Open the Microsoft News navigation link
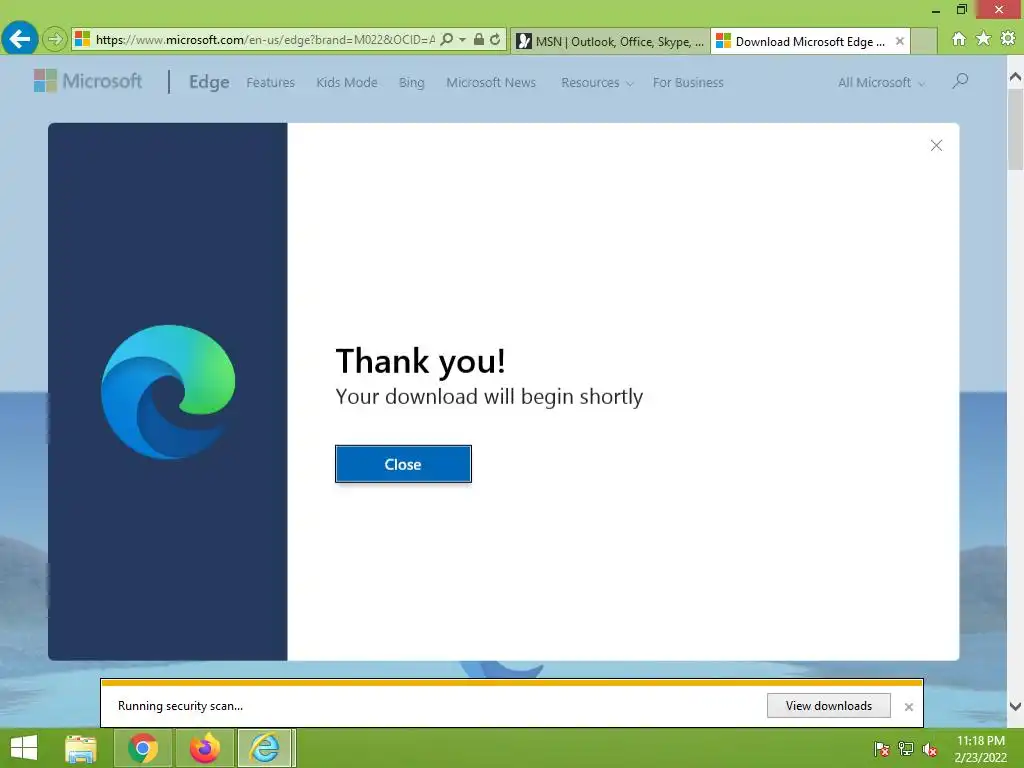The height and width of the screenshot is (768, 1024). pos(491,82)
